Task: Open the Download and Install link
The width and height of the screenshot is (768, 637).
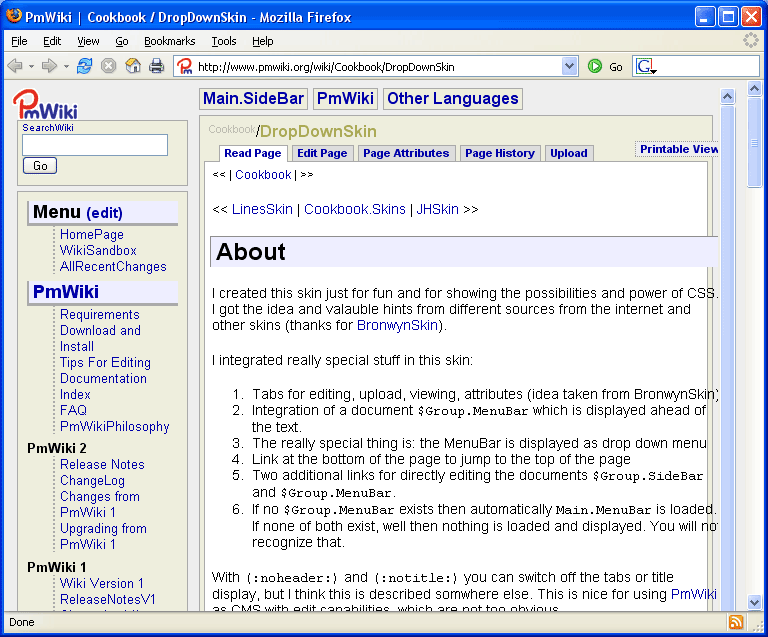Action: click(100, 338)
